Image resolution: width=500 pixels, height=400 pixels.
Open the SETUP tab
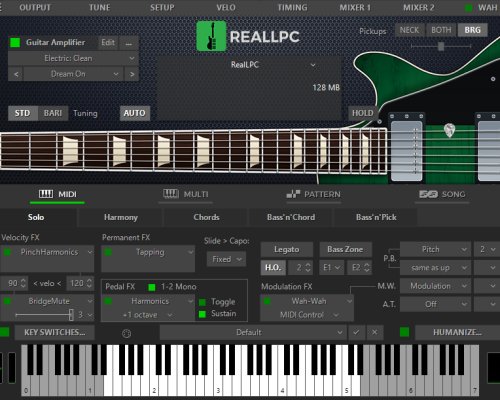click(162, 8)
